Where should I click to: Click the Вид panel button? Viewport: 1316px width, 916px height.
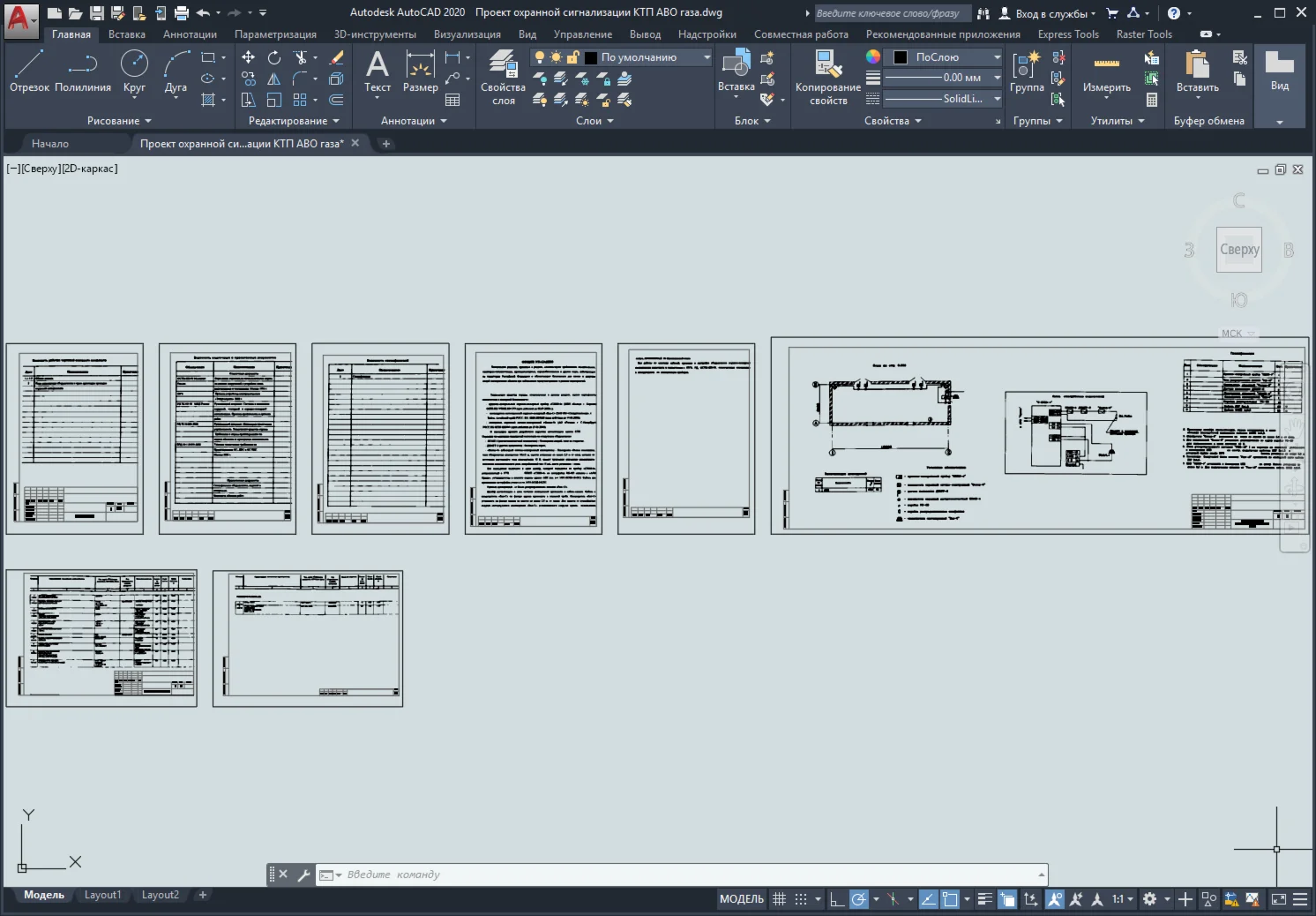pos(1280,86)
